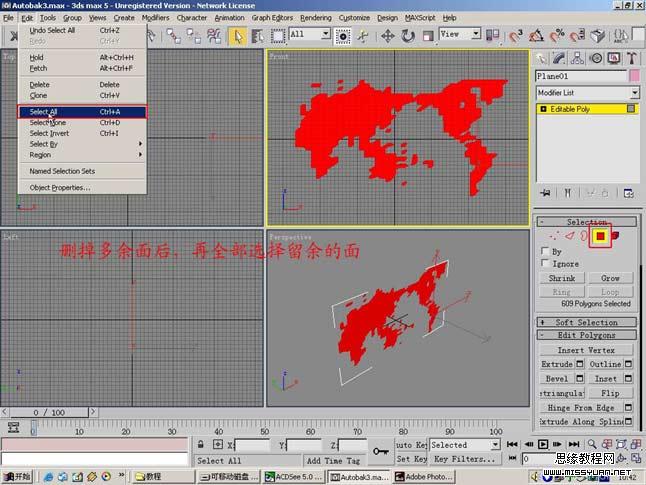Open the Hierarchy command panel tab
This screenshot has height=485, width=646.
pyautogui.click(x=577, y=58)
